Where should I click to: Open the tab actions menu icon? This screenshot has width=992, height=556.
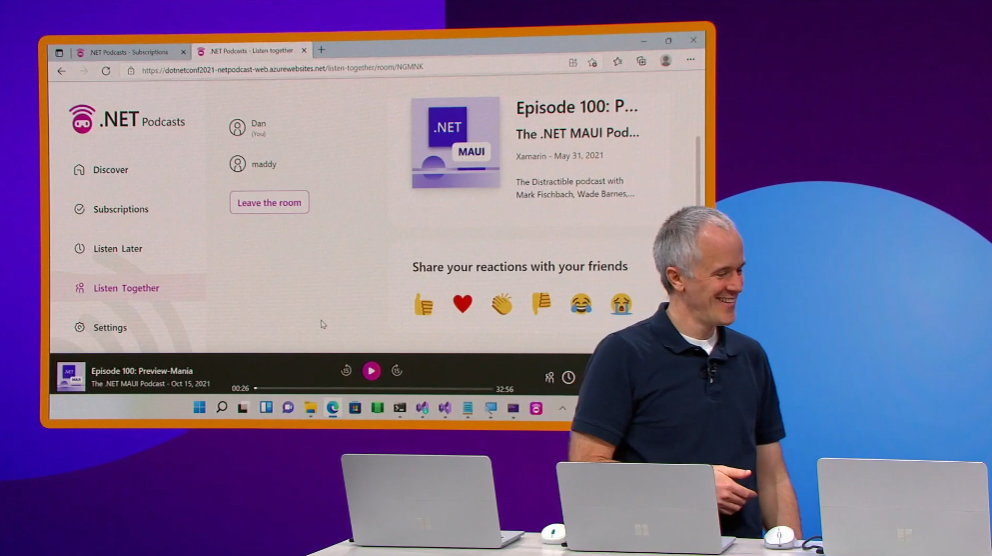59,53
